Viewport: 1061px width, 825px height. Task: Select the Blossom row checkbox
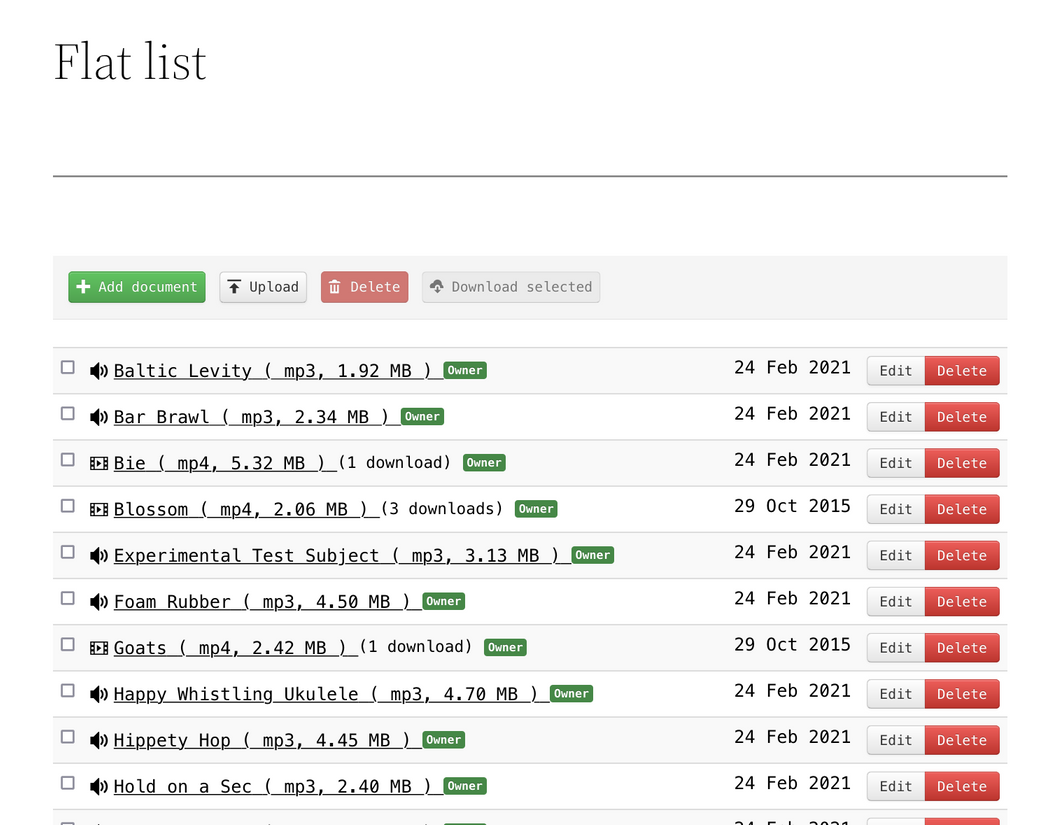(68, 506)
